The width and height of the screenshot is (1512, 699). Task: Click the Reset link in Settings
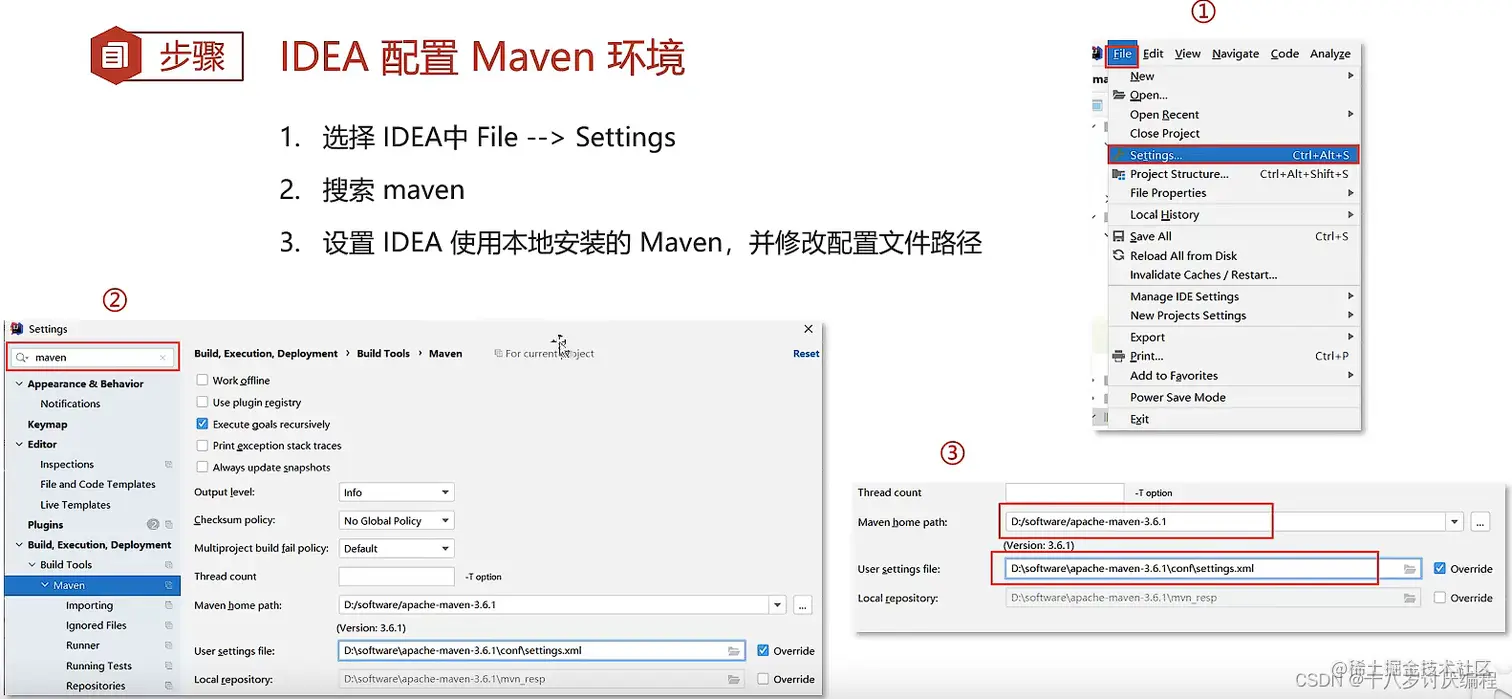(806, 354)
